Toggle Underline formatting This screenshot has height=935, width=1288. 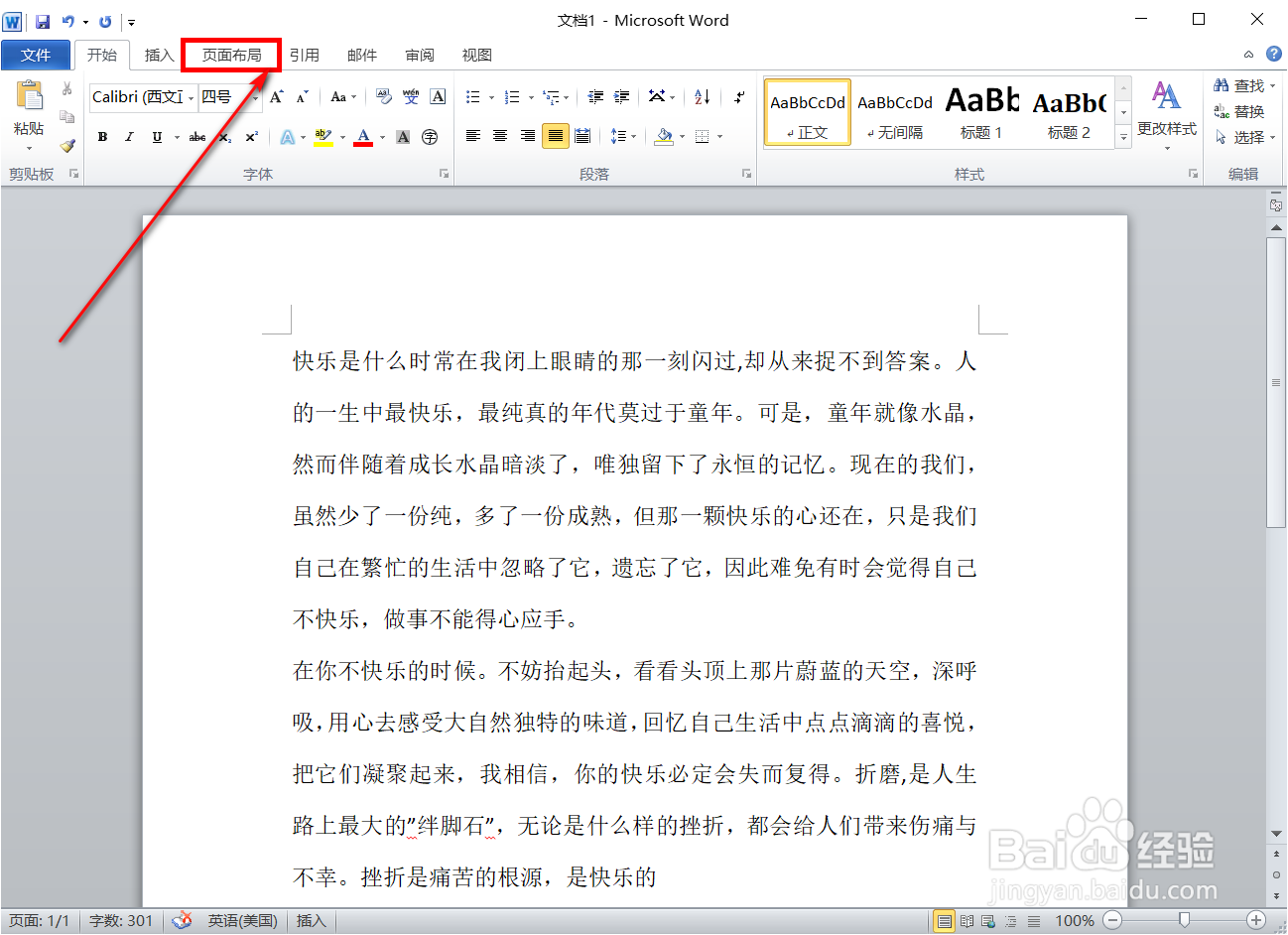coord(157,137)
